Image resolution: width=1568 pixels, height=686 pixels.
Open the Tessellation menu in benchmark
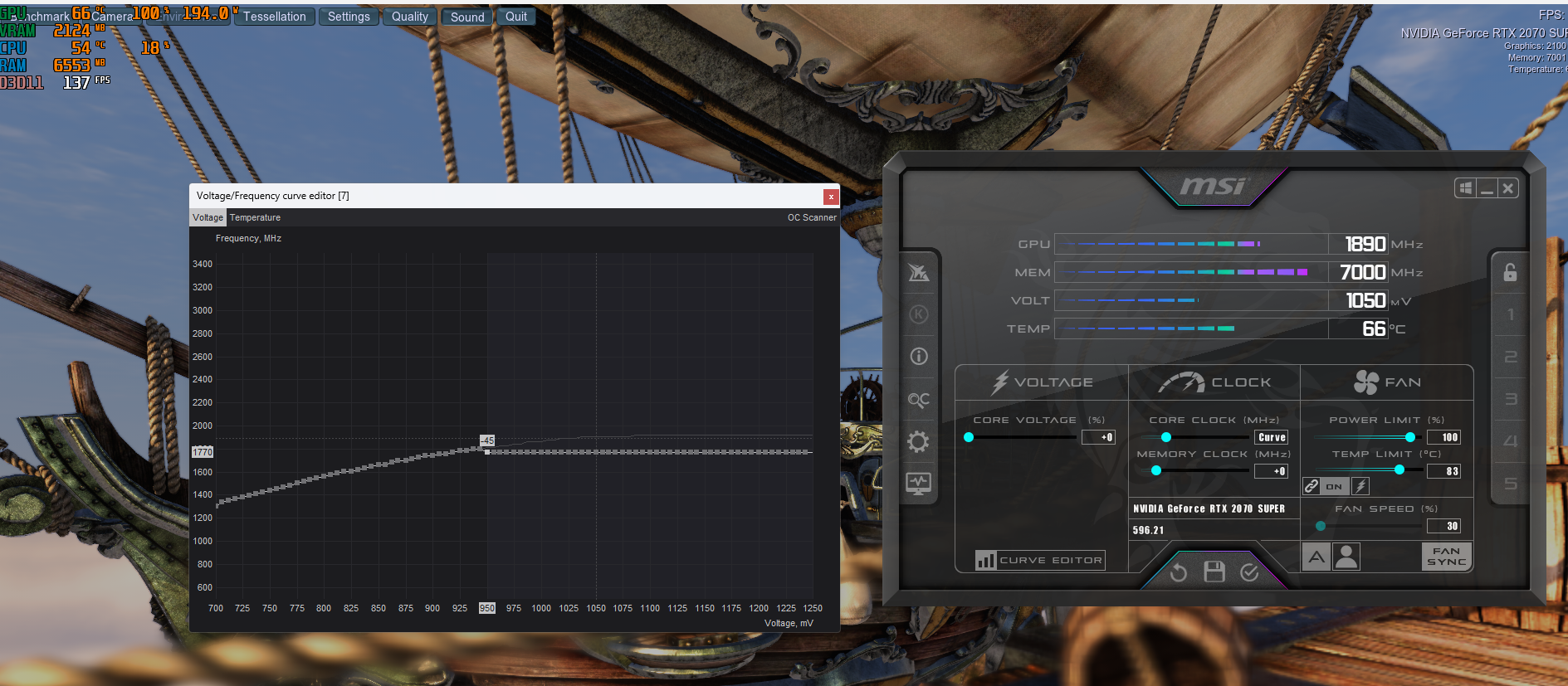pyautogui.click(x=275, y=17)
